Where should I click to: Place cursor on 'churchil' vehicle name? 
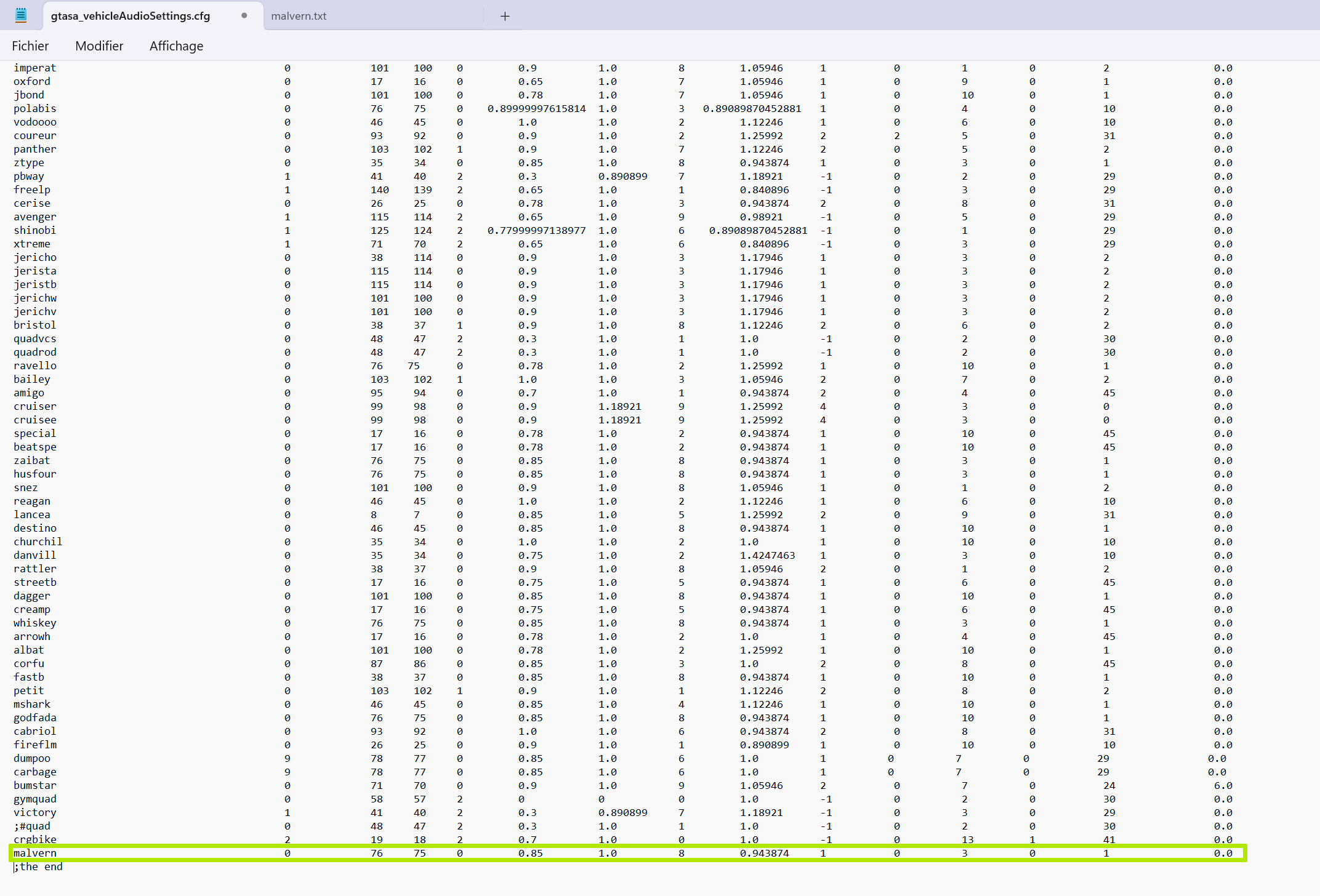click(38, 542)
